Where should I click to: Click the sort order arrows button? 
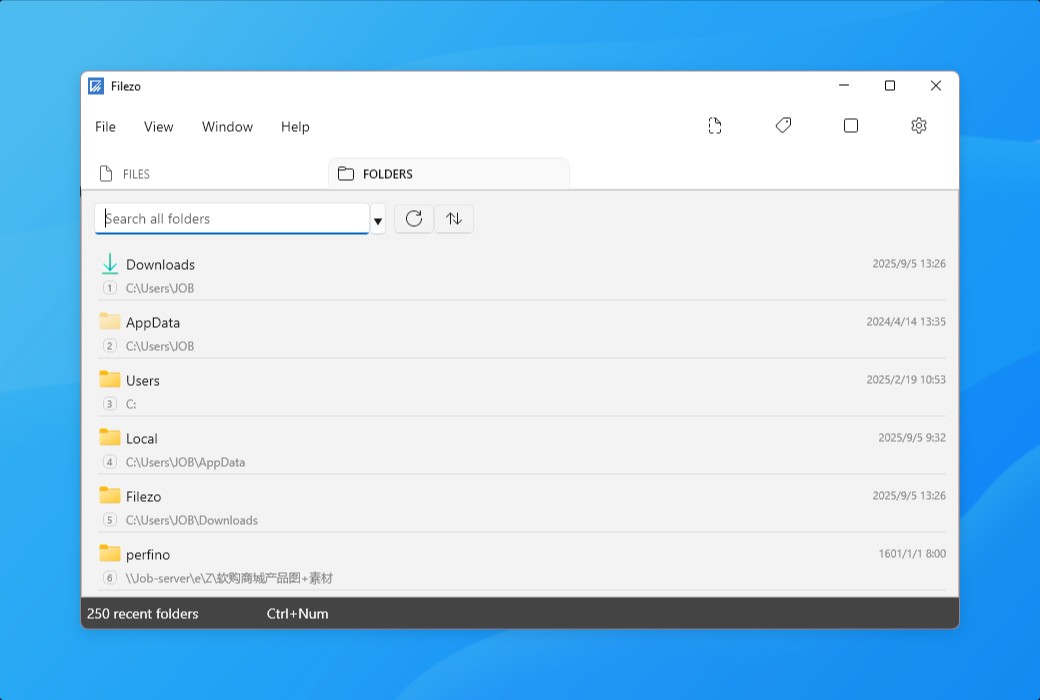(x=454, y=218)
